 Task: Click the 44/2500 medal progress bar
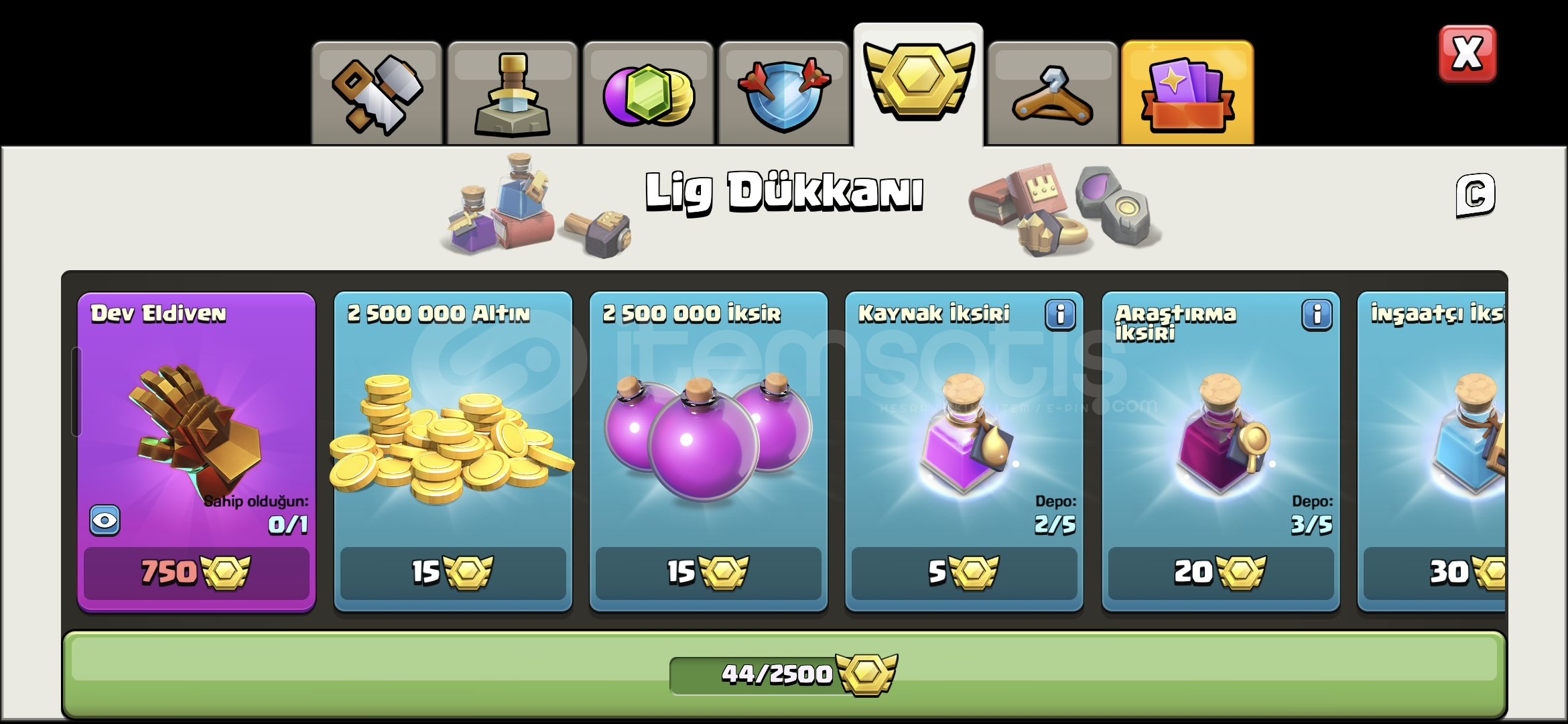point(784,674)
